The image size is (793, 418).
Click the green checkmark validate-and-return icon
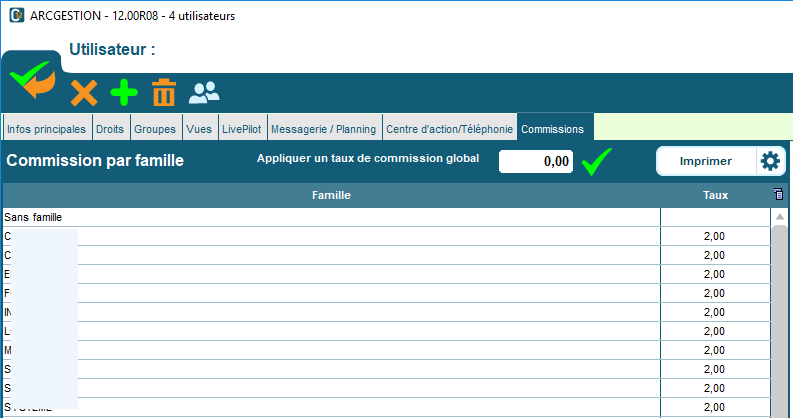(32, 79)
